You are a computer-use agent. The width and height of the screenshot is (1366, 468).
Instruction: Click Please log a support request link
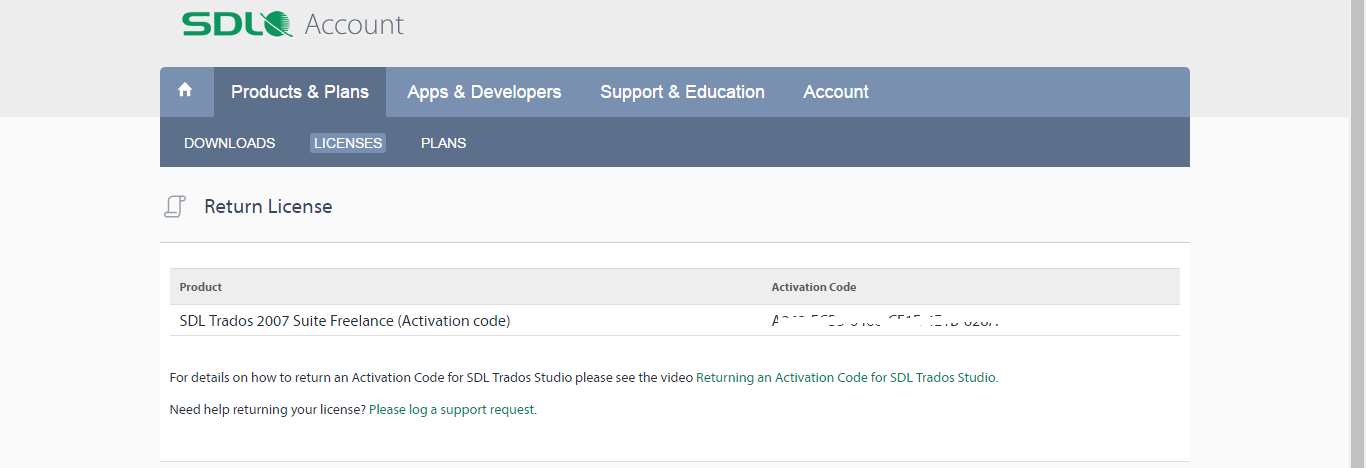tap(452, 410)
